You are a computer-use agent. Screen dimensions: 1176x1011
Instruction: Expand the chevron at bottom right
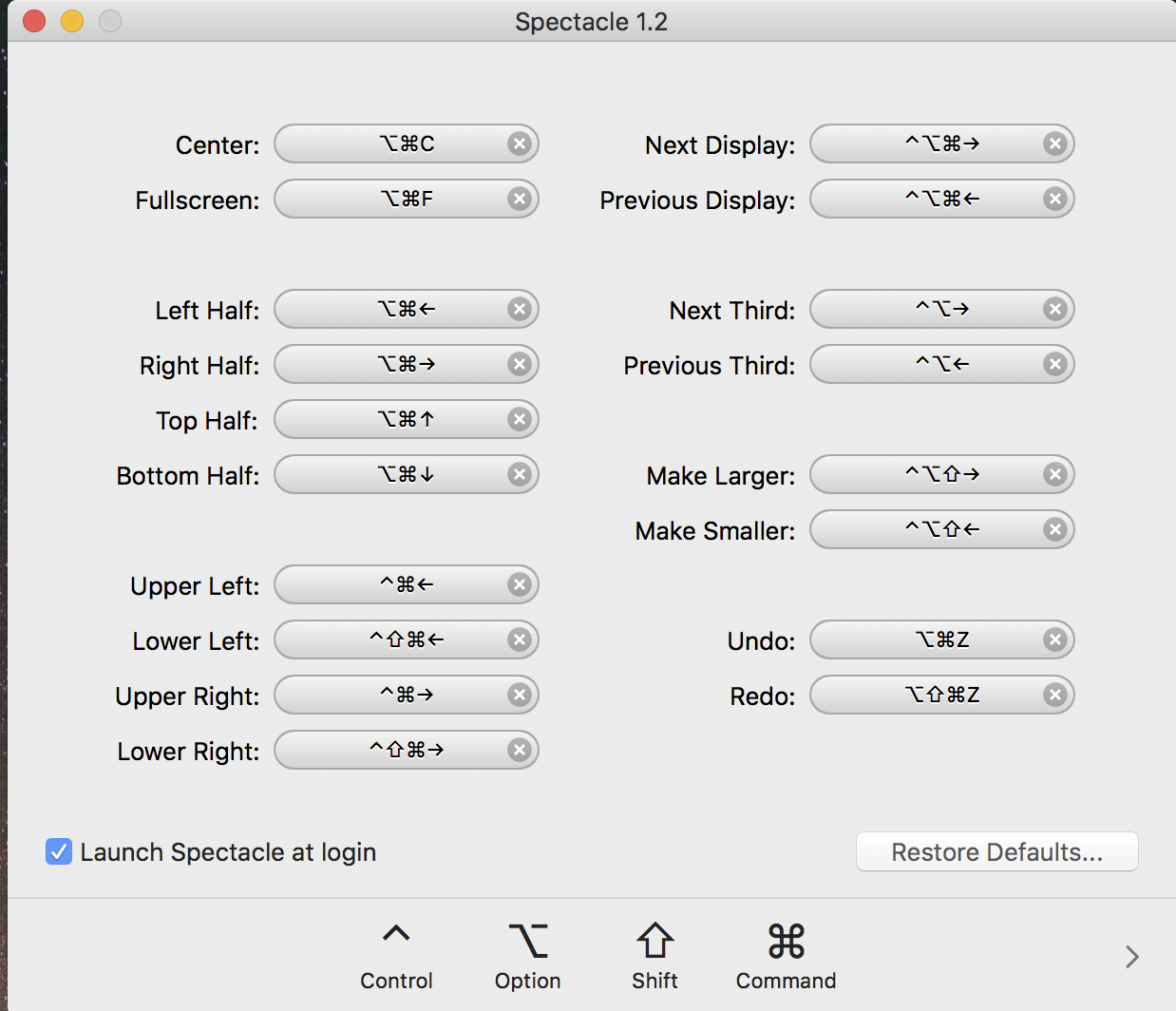coord(1130,957)
